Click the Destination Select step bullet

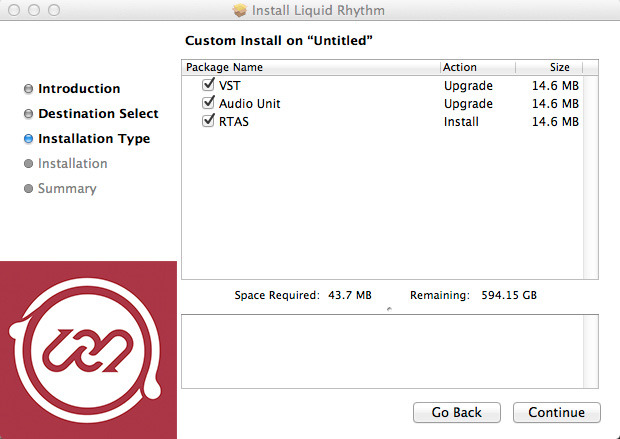[x=28, y=114]
